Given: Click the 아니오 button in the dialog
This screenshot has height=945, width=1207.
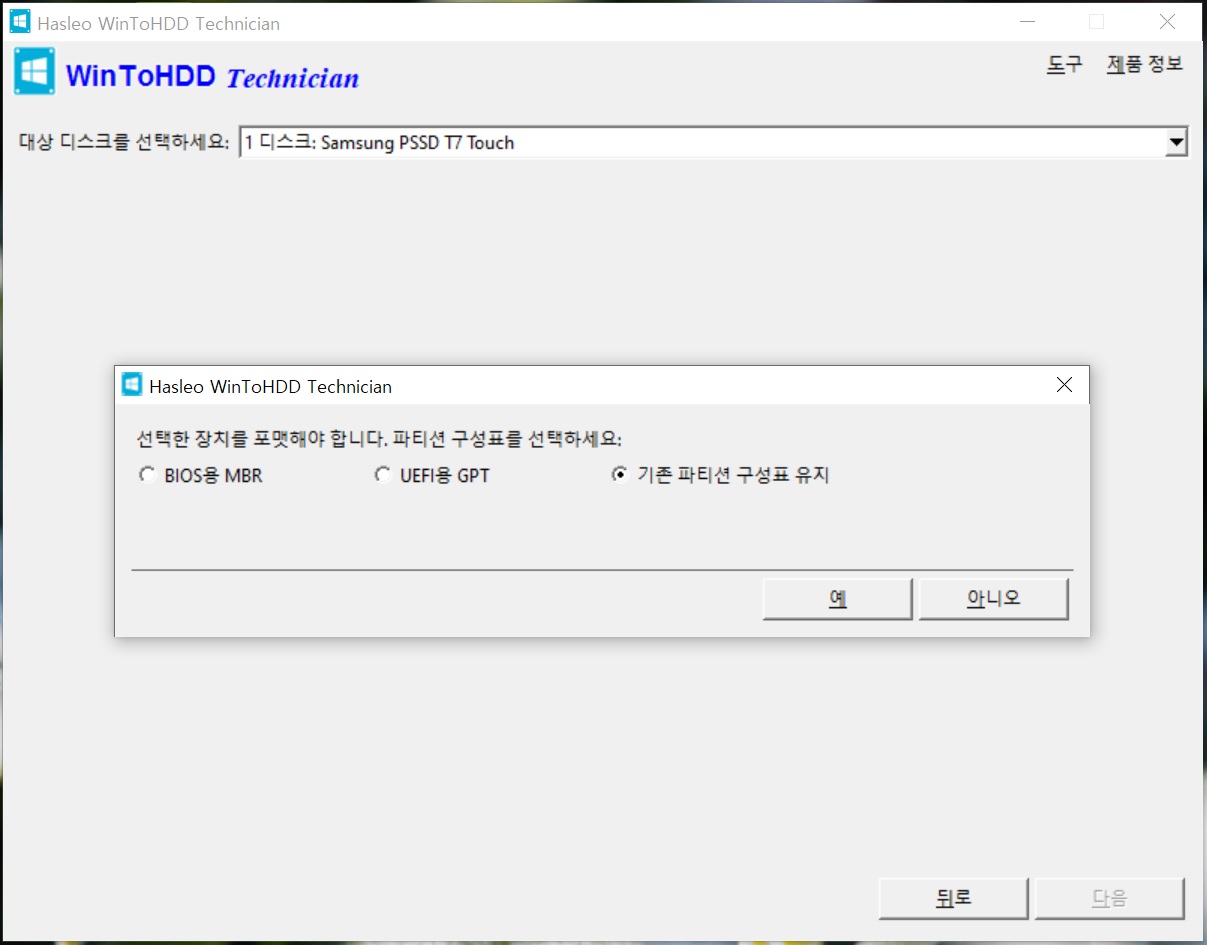Looking at the screenshot, I should pos(993,599).
